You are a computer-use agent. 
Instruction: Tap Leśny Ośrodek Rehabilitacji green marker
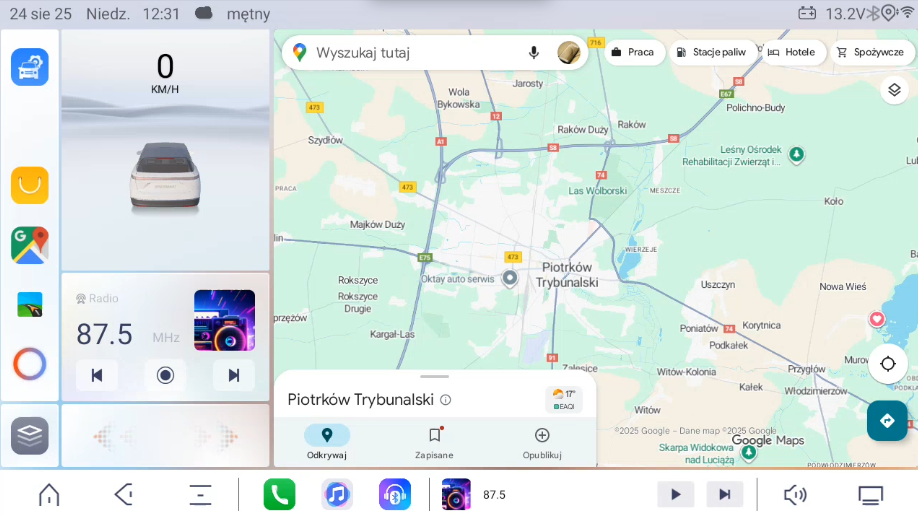click(796, 154)
